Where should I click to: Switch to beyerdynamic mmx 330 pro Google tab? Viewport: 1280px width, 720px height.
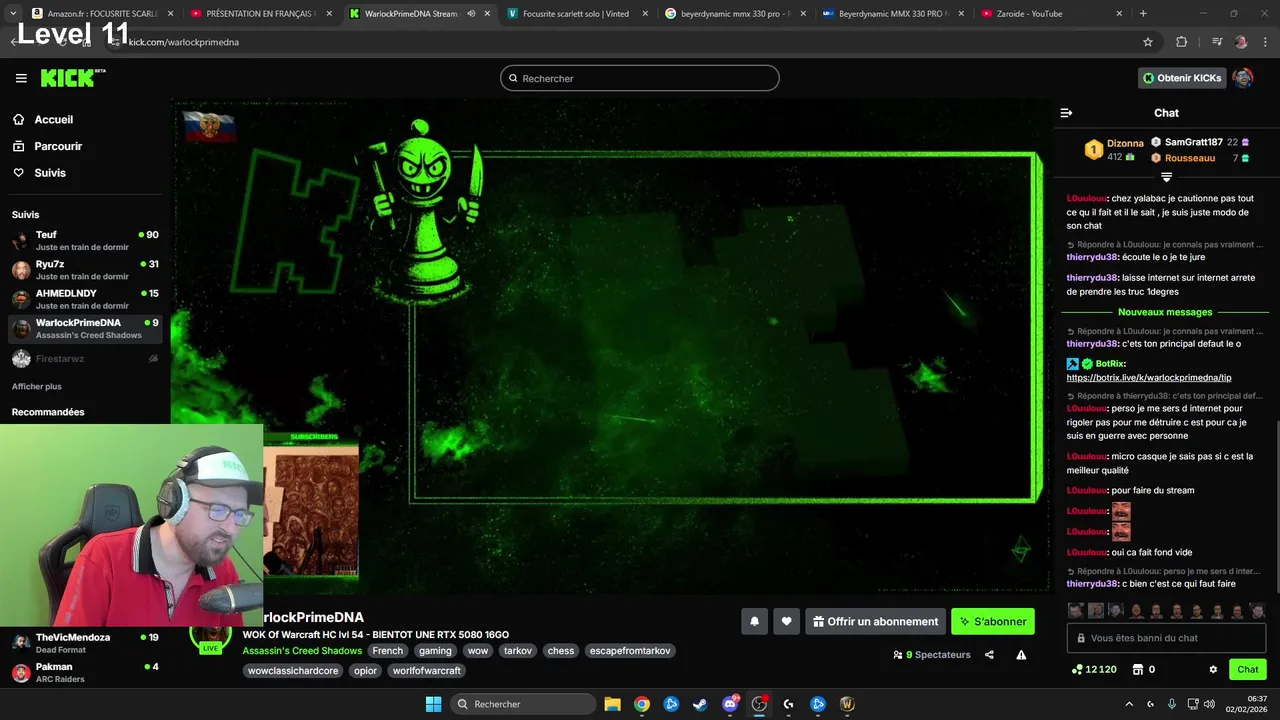pyautogui.click(x=735, y=14)
